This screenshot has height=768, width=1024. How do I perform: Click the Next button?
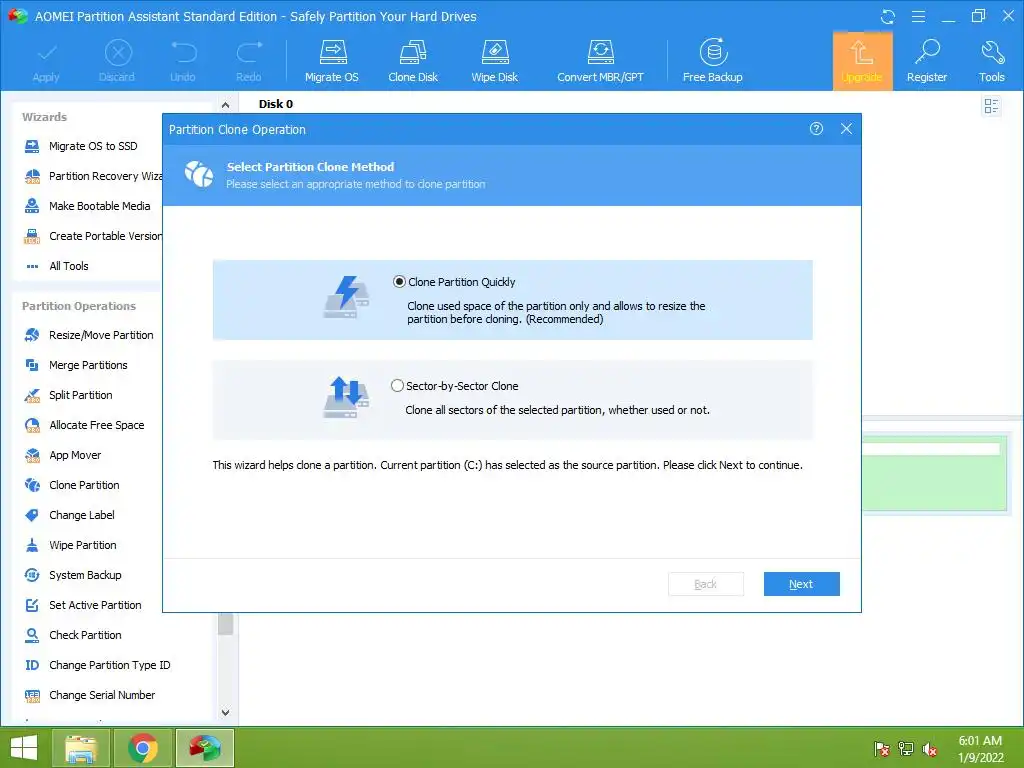tap(801, 584)
